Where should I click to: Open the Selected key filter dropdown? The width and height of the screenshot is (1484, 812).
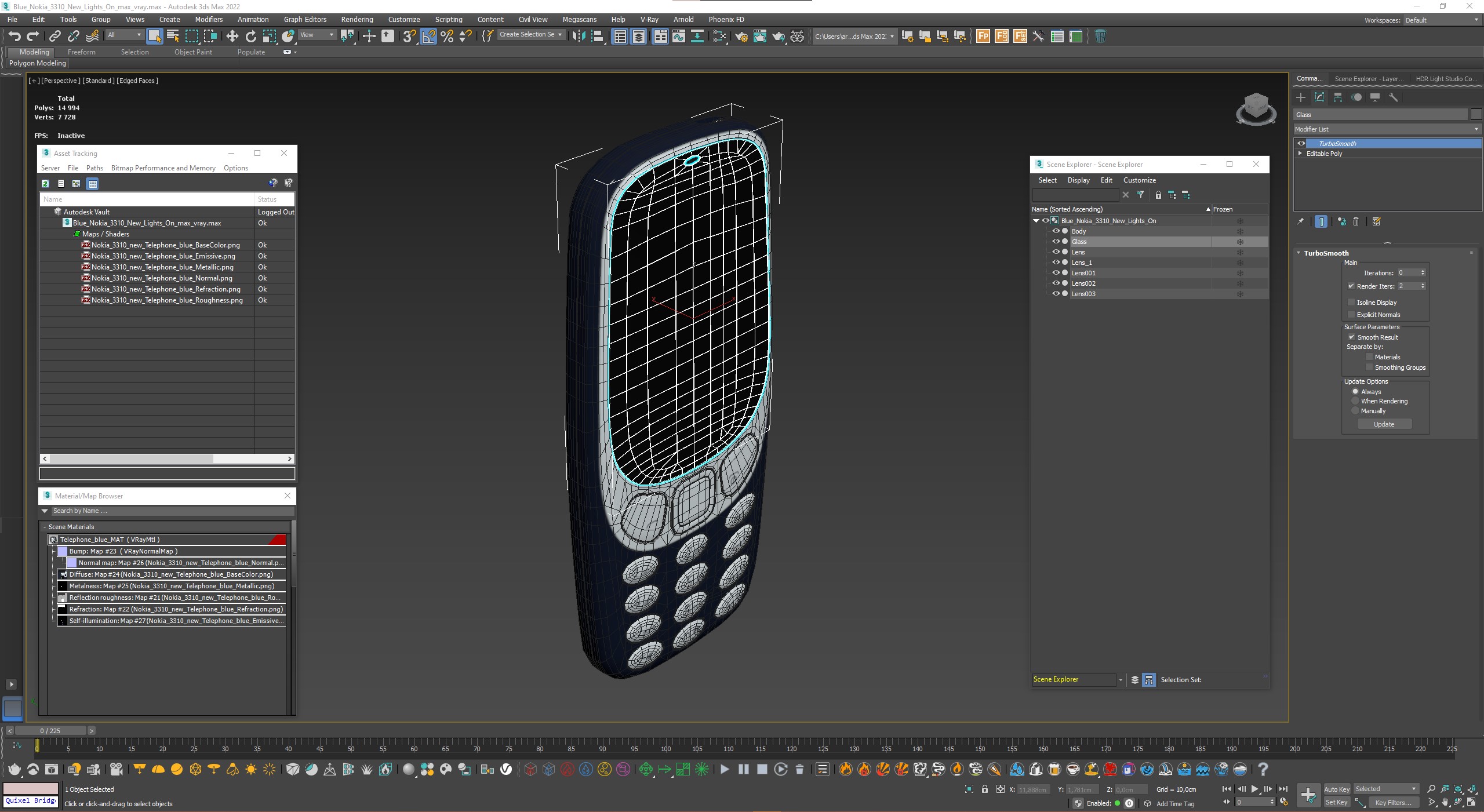1386,789
